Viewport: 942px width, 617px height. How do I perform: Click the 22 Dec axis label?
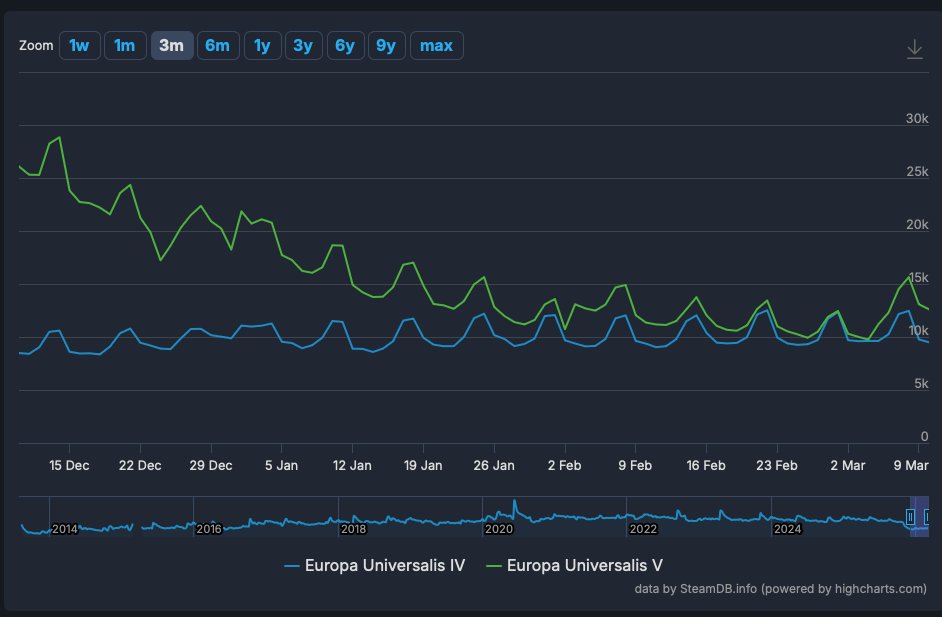click(x=140, y=466)
